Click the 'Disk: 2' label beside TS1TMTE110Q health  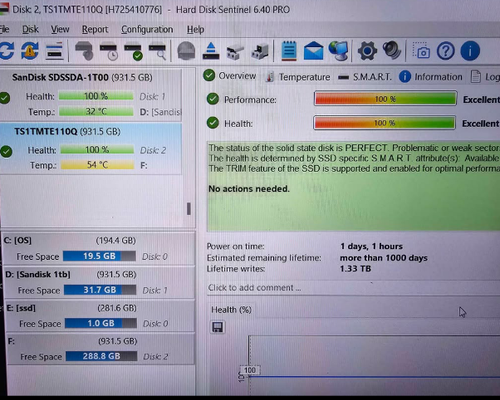pos(153,150)
